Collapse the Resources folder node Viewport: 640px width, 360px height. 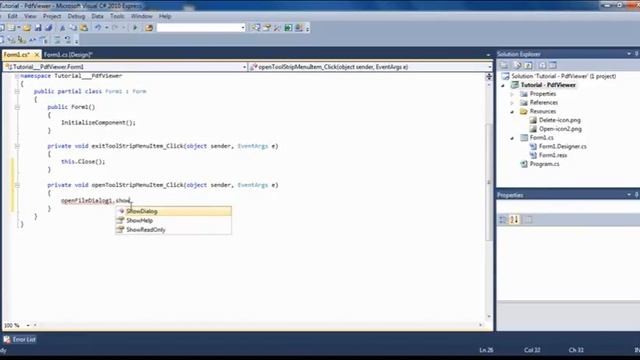(x=512, y=111)
